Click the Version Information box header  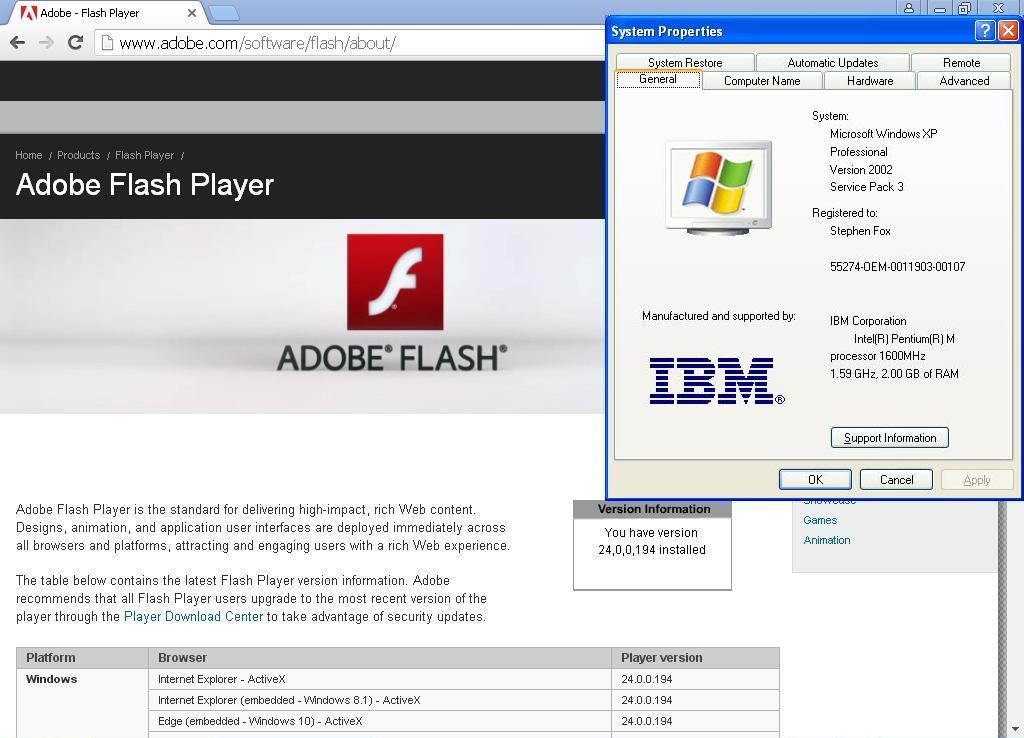(653, 509)
